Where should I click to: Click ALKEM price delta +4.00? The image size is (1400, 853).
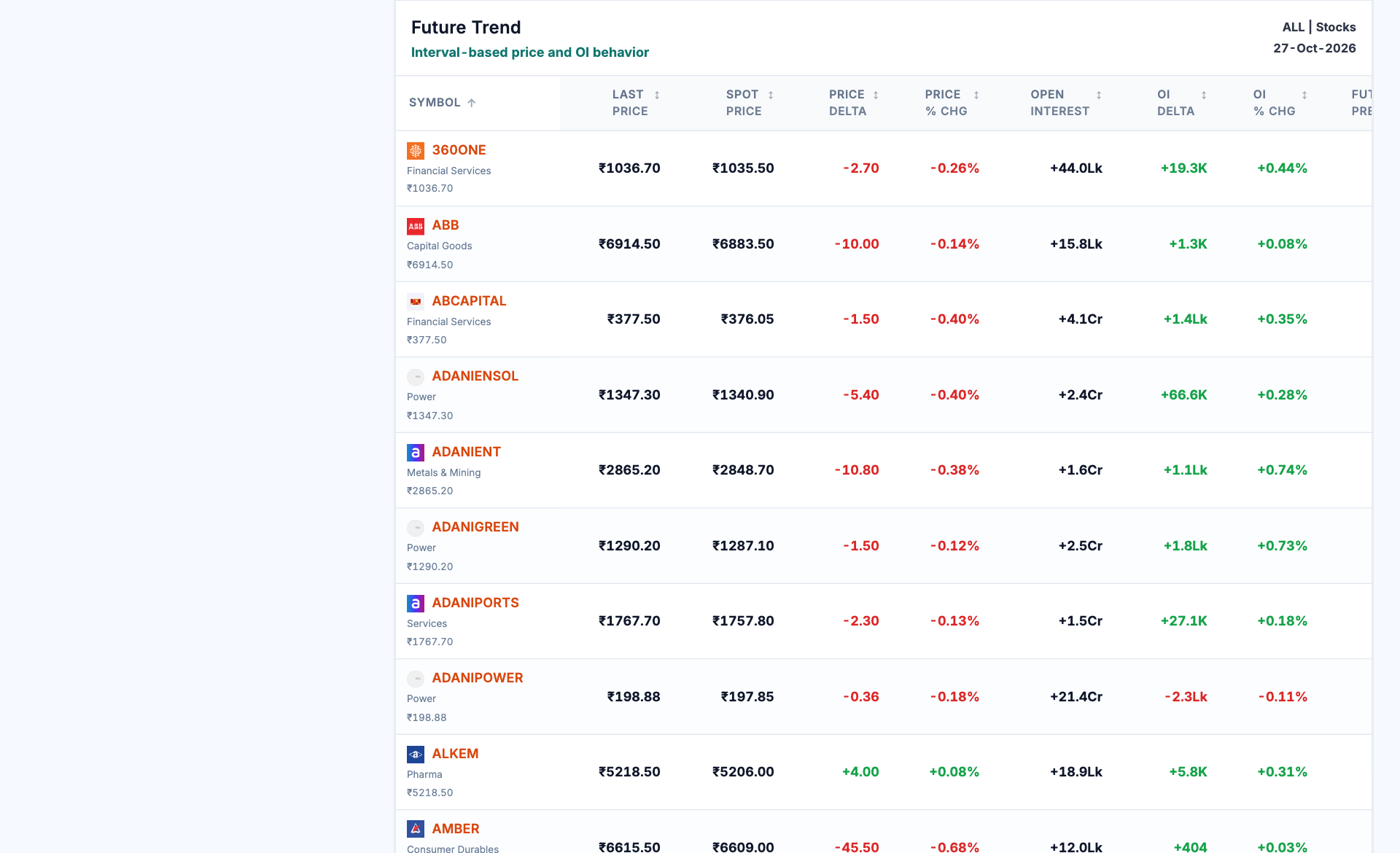860,771
